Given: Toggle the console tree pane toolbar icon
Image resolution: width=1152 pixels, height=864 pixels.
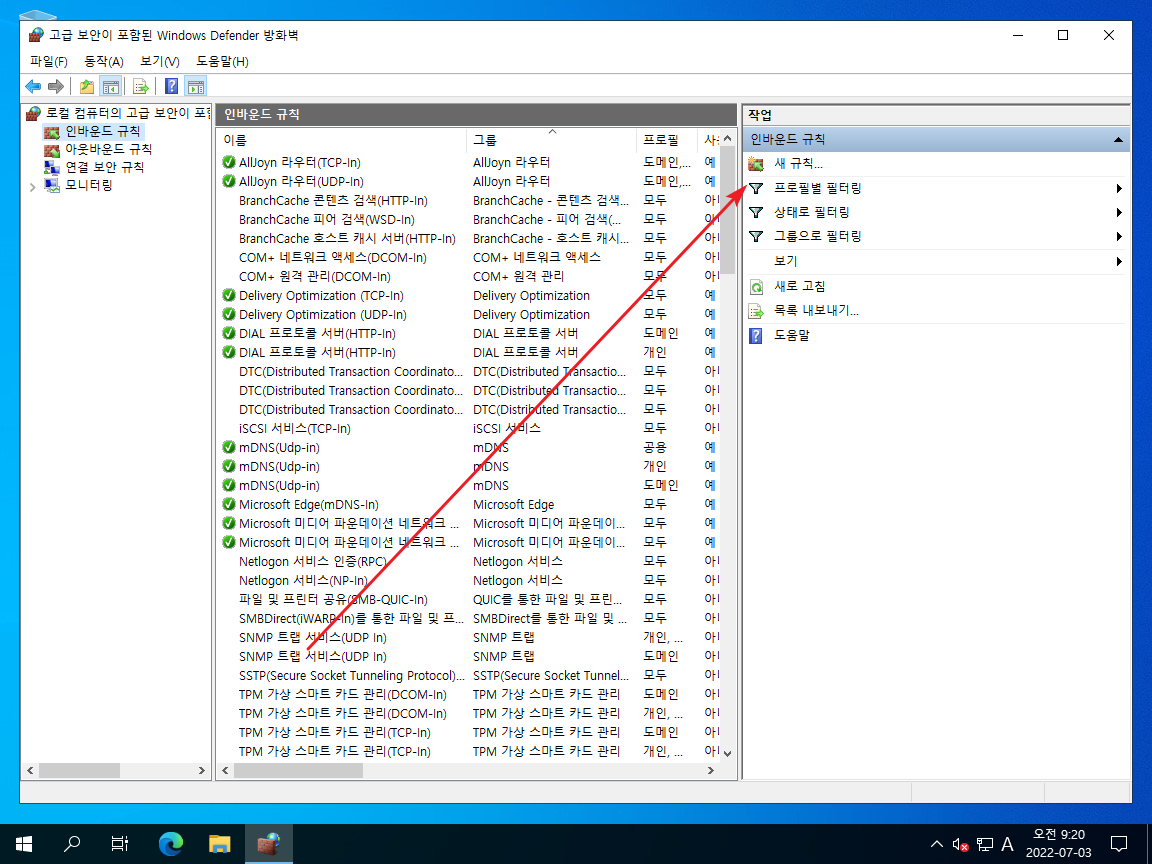Looking at the screenshot, I should [111, 87].
